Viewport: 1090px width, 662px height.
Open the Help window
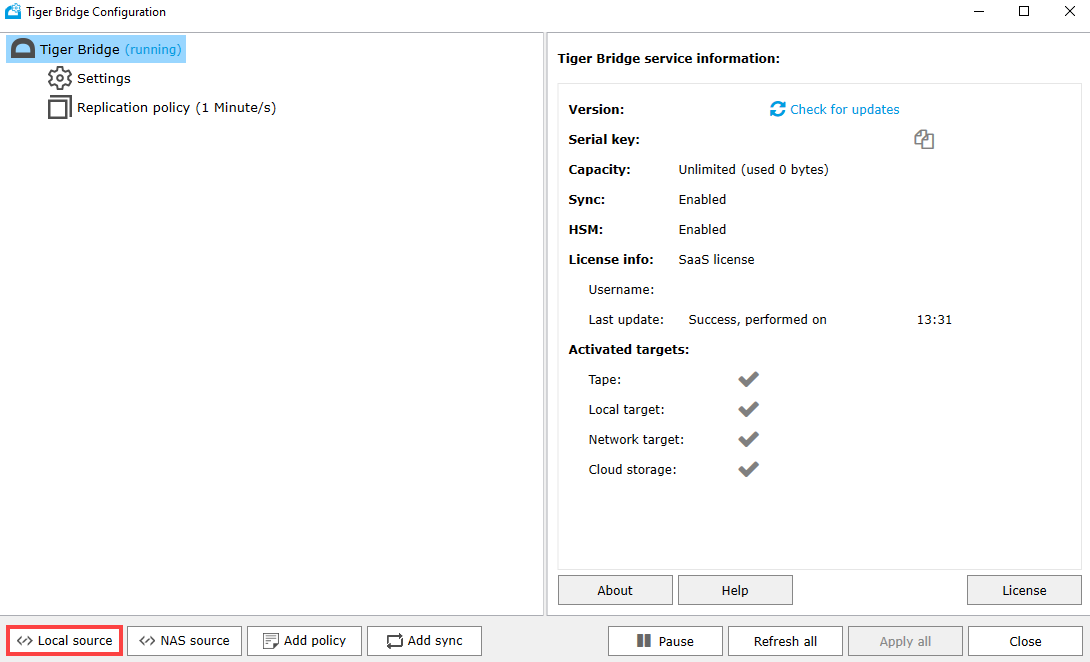click(735, 589)
